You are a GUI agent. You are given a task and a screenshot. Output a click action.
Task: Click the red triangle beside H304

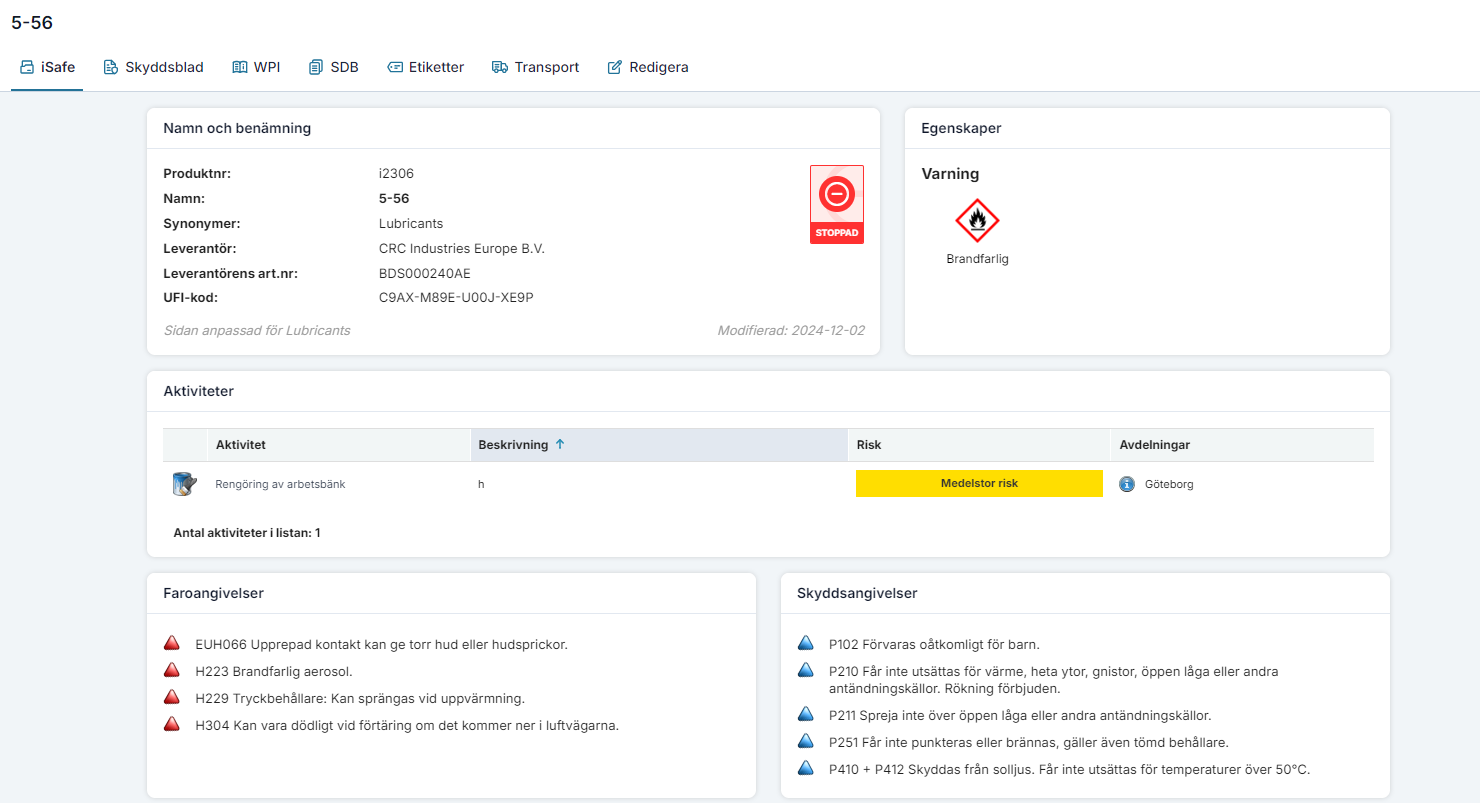(172, 725)
